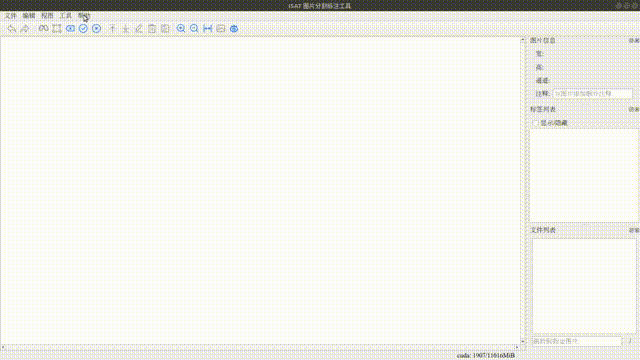Start Segment Anything annotation tool

point(43,29)
